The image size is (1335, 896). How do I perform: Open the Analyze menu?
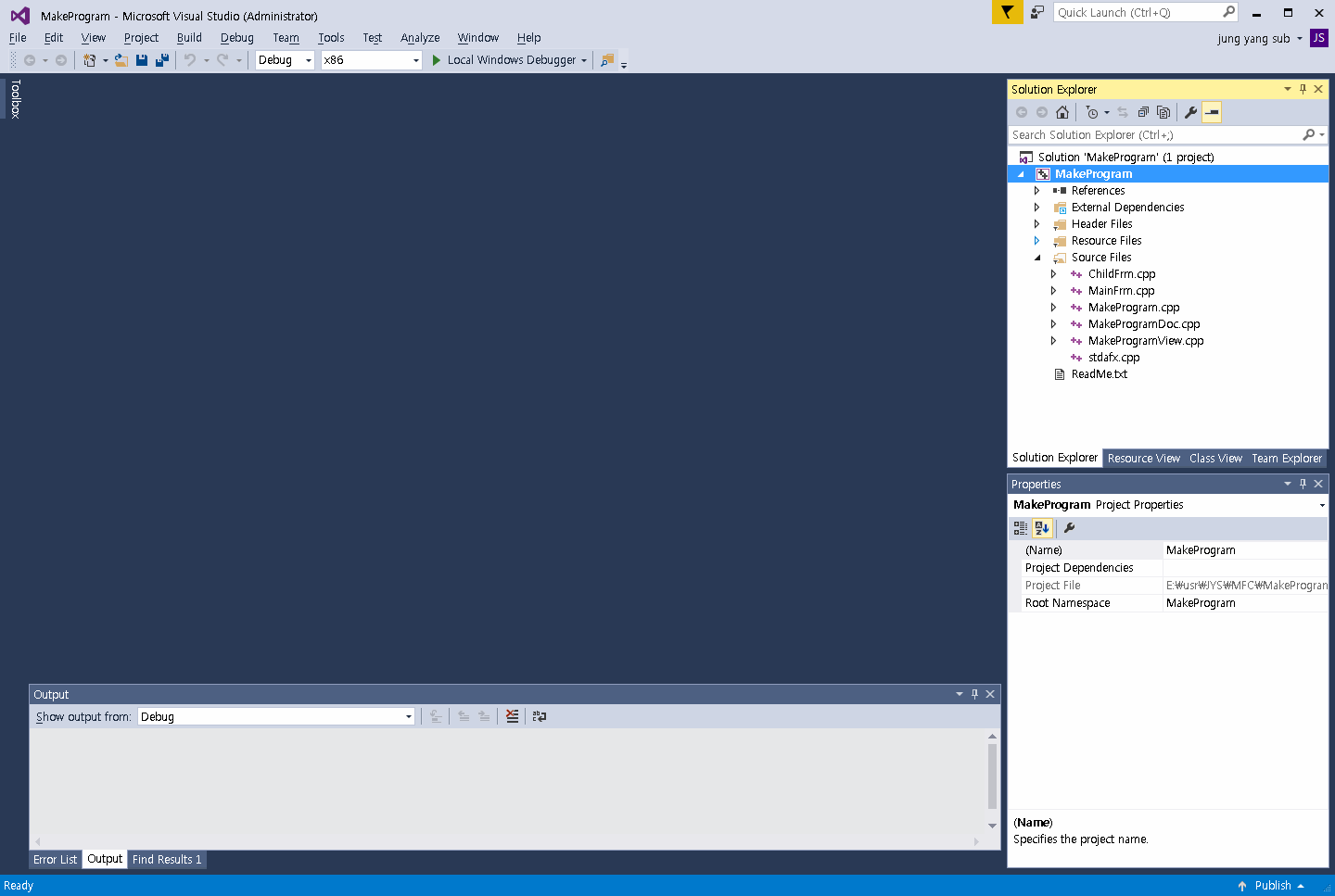(420, 38)
